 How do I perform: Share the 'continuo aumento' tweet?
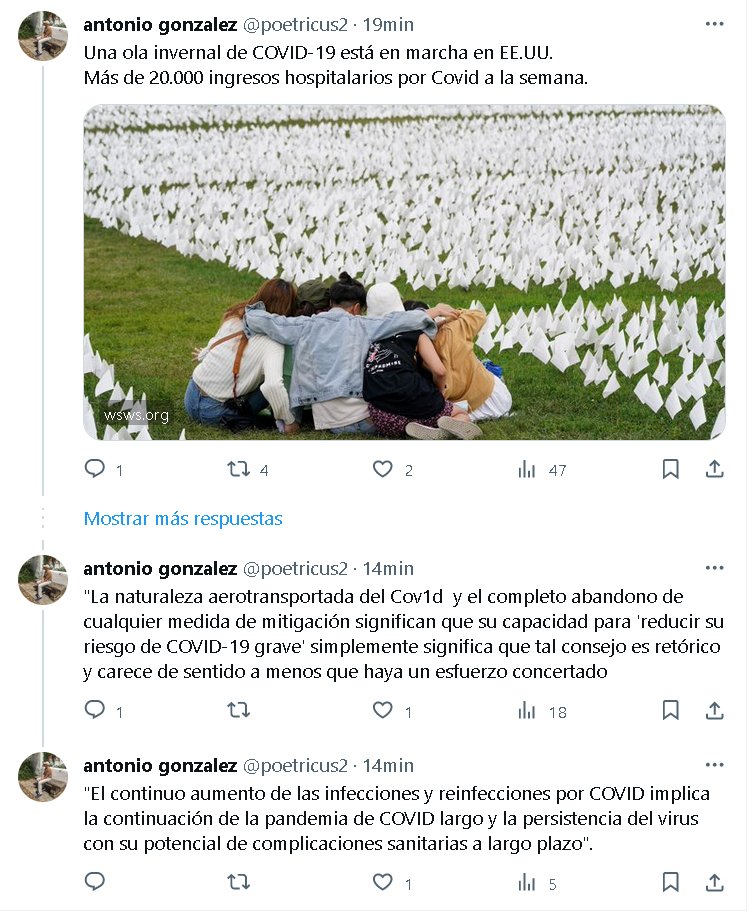(x=715, y=883)
